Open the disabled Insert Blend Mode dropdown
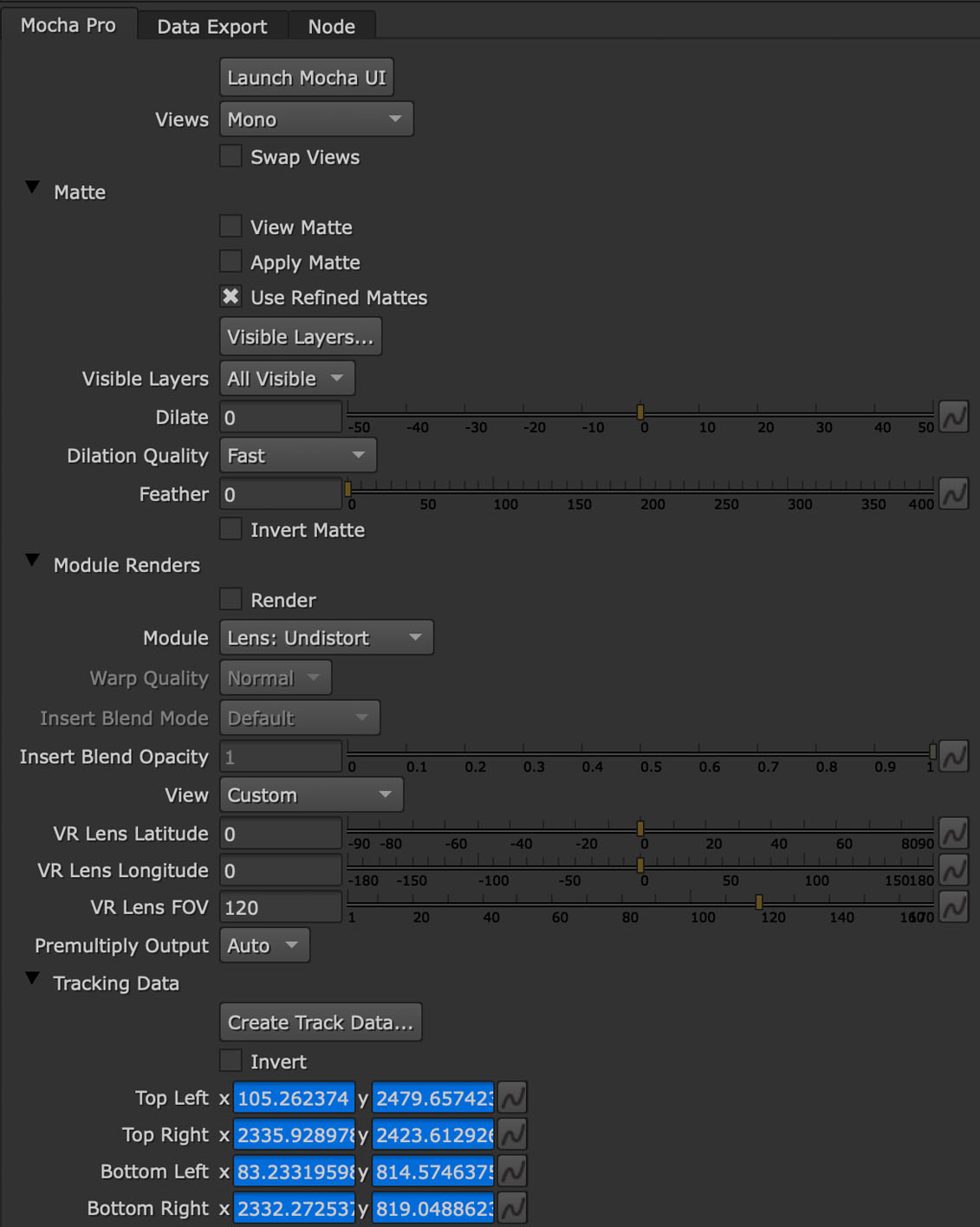 point(300,717)
